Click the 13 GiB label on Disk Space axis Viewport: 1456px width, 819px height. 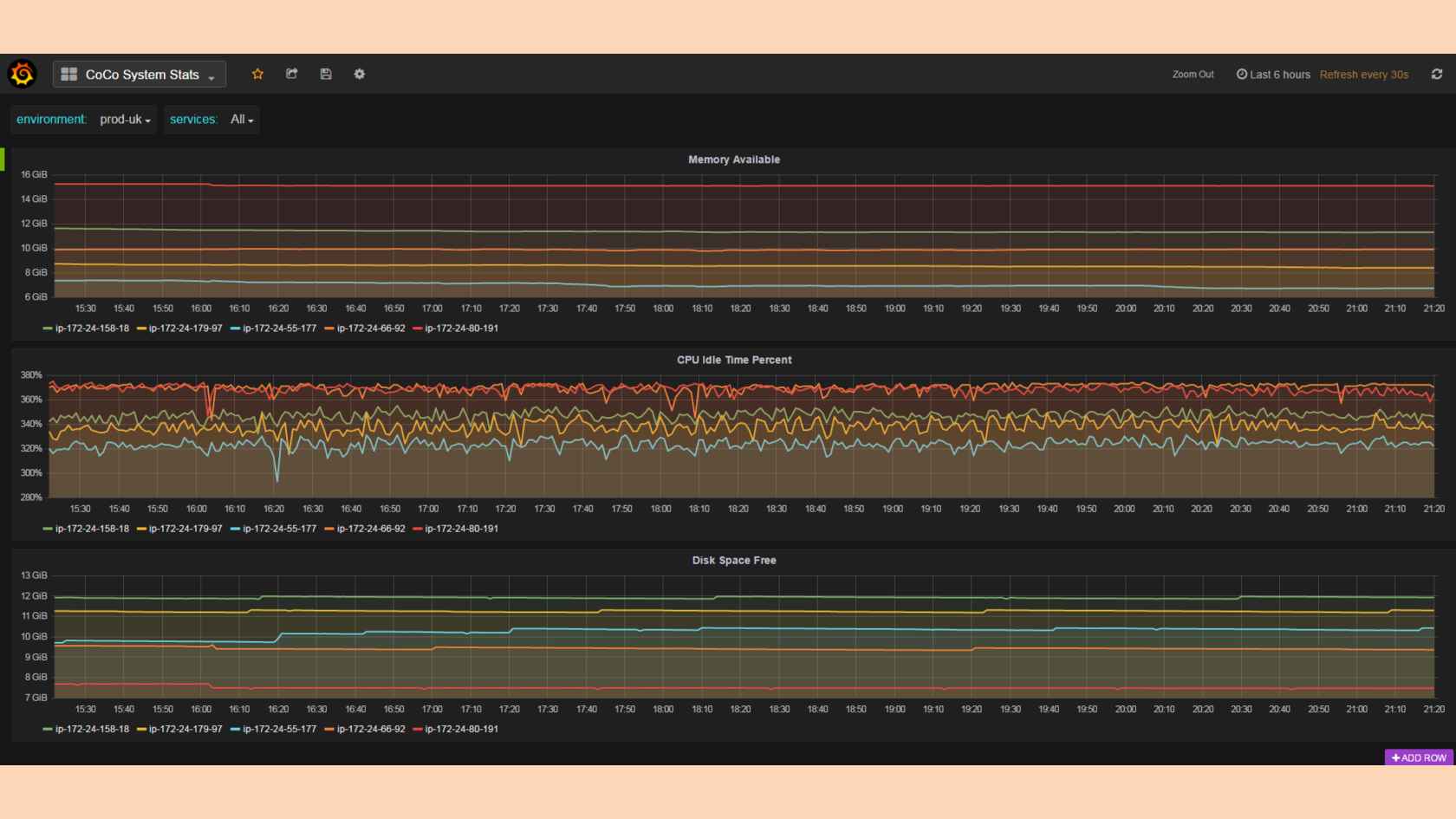(34, 575)
